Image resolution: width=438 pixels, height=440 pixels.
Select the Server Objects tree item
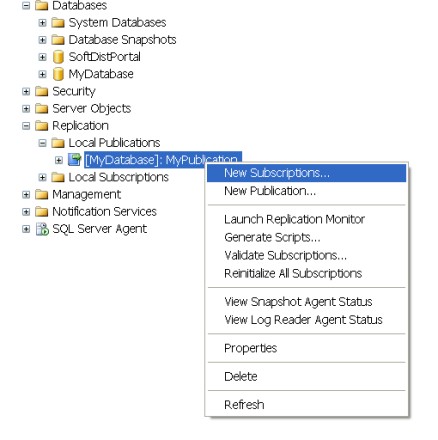[x=92, y=109]
